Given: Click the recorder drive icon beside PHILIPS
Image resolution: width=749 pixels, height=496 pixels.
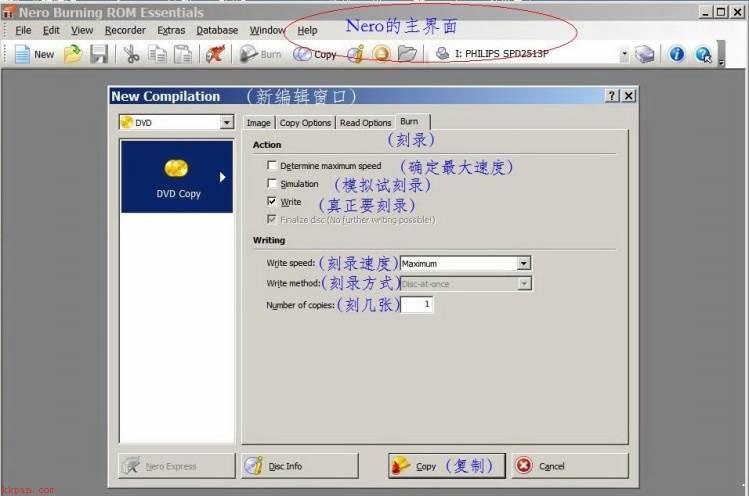Looking at the screenshot, I should [x=442, y=54].
